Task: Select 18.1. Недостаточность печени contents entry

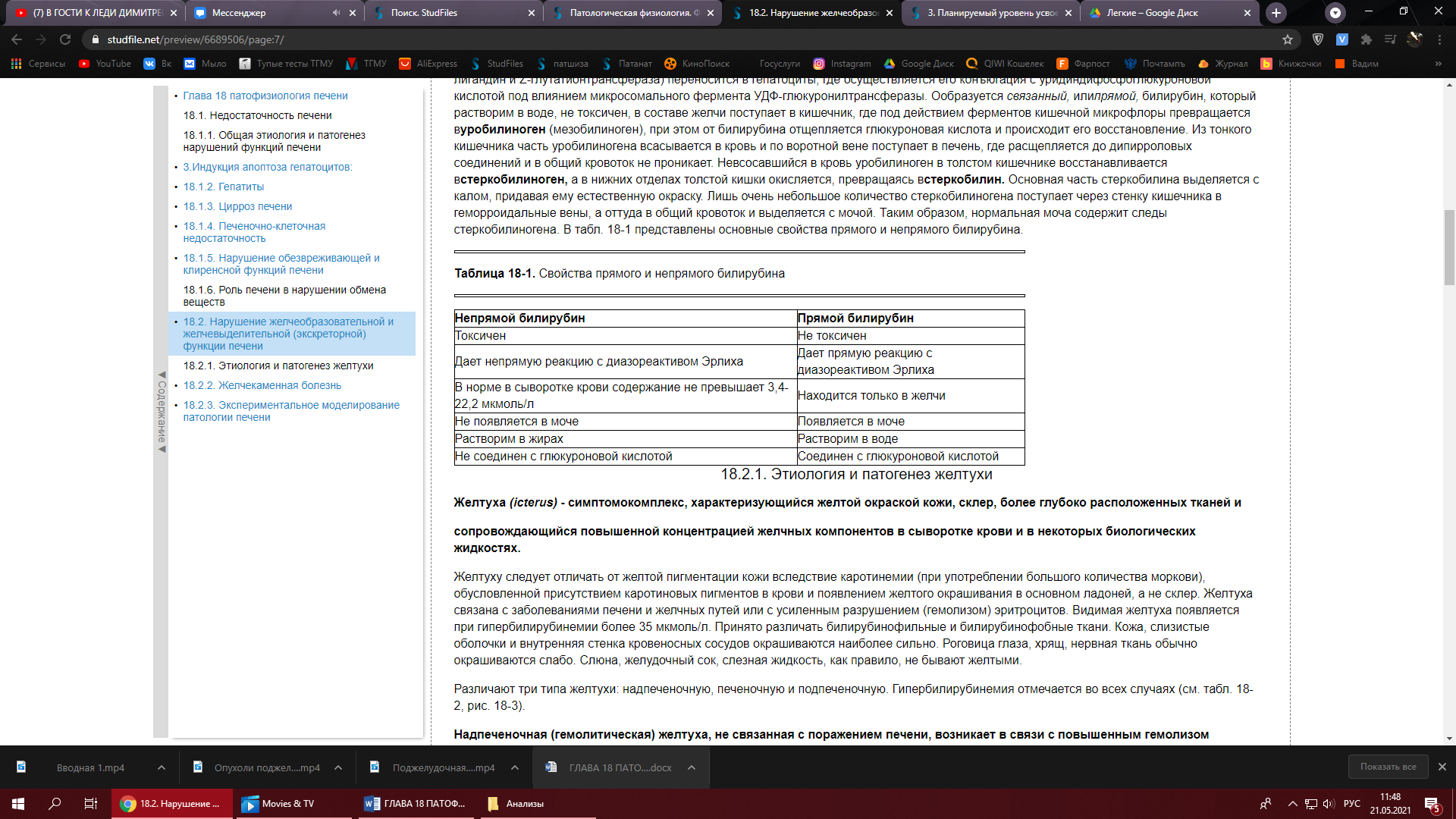Action: click(x=258, y=115)
